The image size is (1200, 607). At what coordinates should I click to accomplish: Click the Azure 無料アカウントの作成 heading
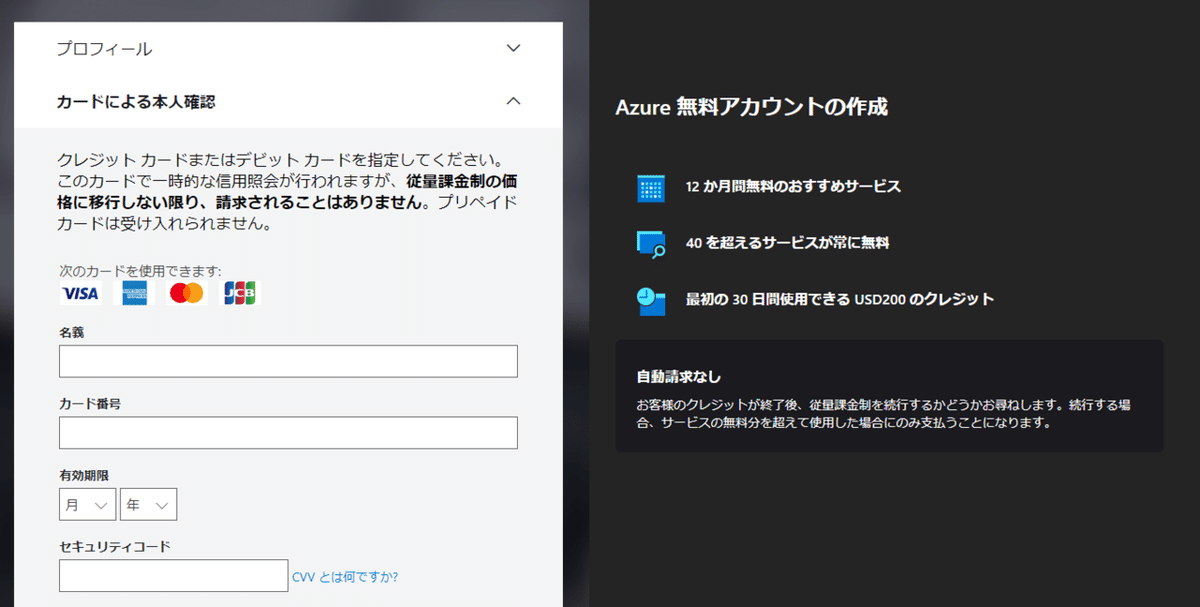tap(752, 107)
